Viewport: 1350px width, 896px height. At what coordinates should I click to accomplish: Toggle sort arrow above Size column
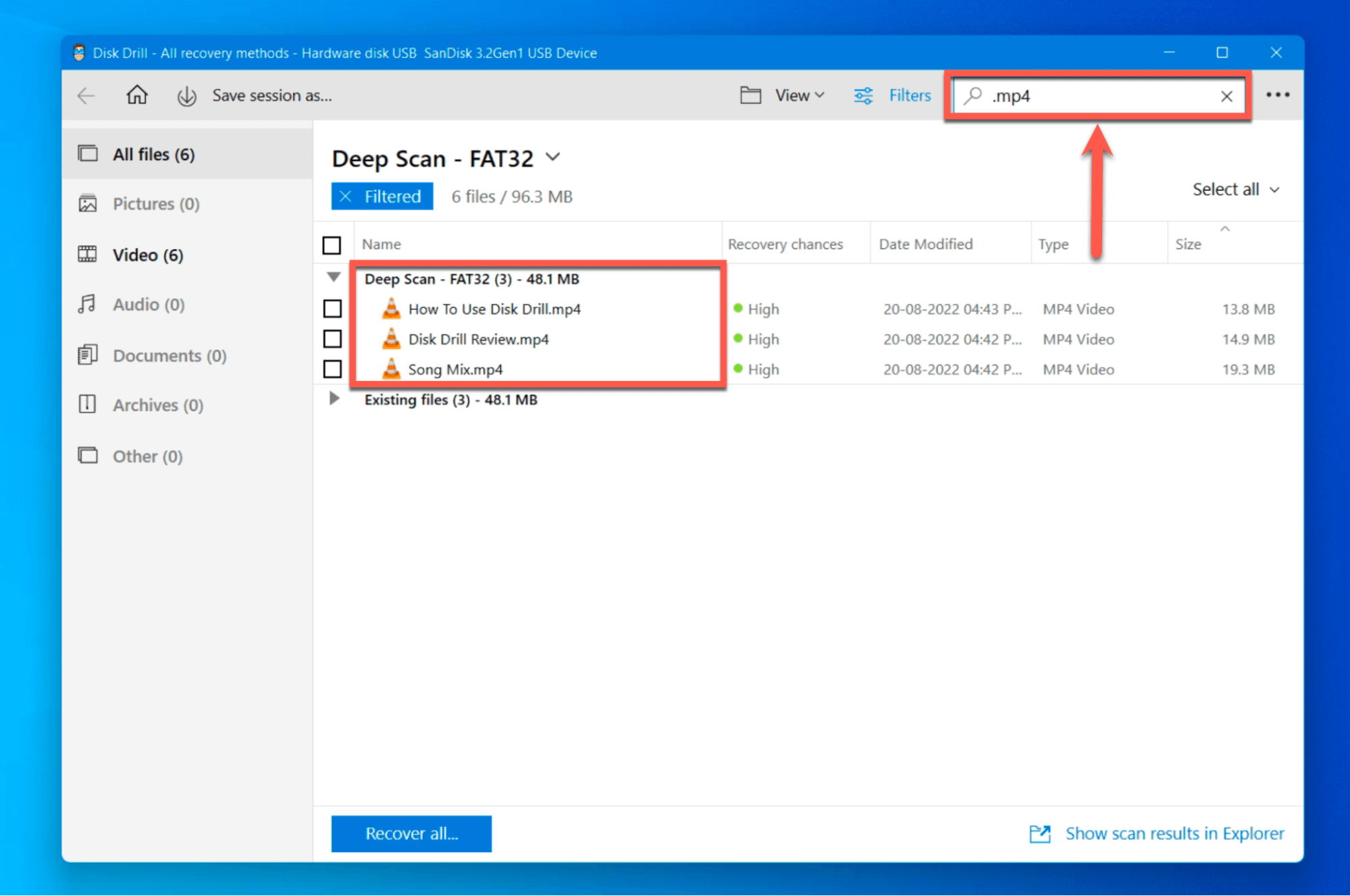(1225, 230)
